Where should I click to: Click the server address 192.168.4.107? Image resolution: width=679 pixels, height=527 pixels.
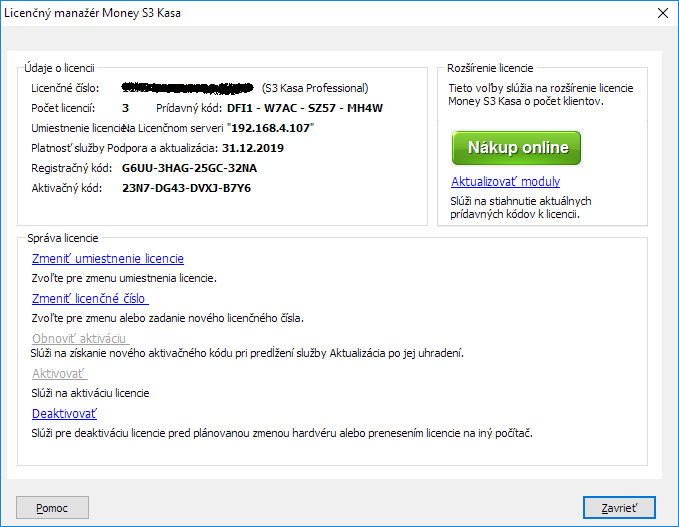(270, 128)
